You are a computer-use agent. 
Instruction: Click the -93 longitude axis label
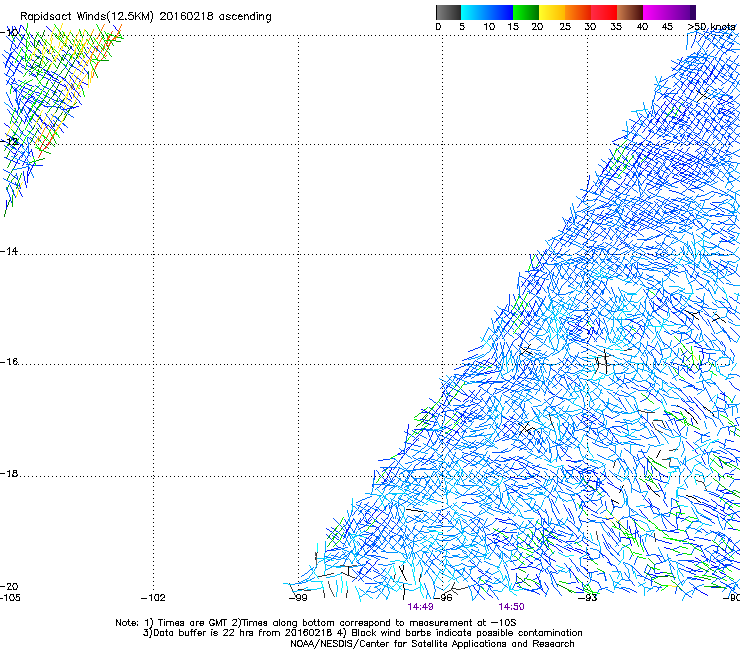[x=588, y=598]
